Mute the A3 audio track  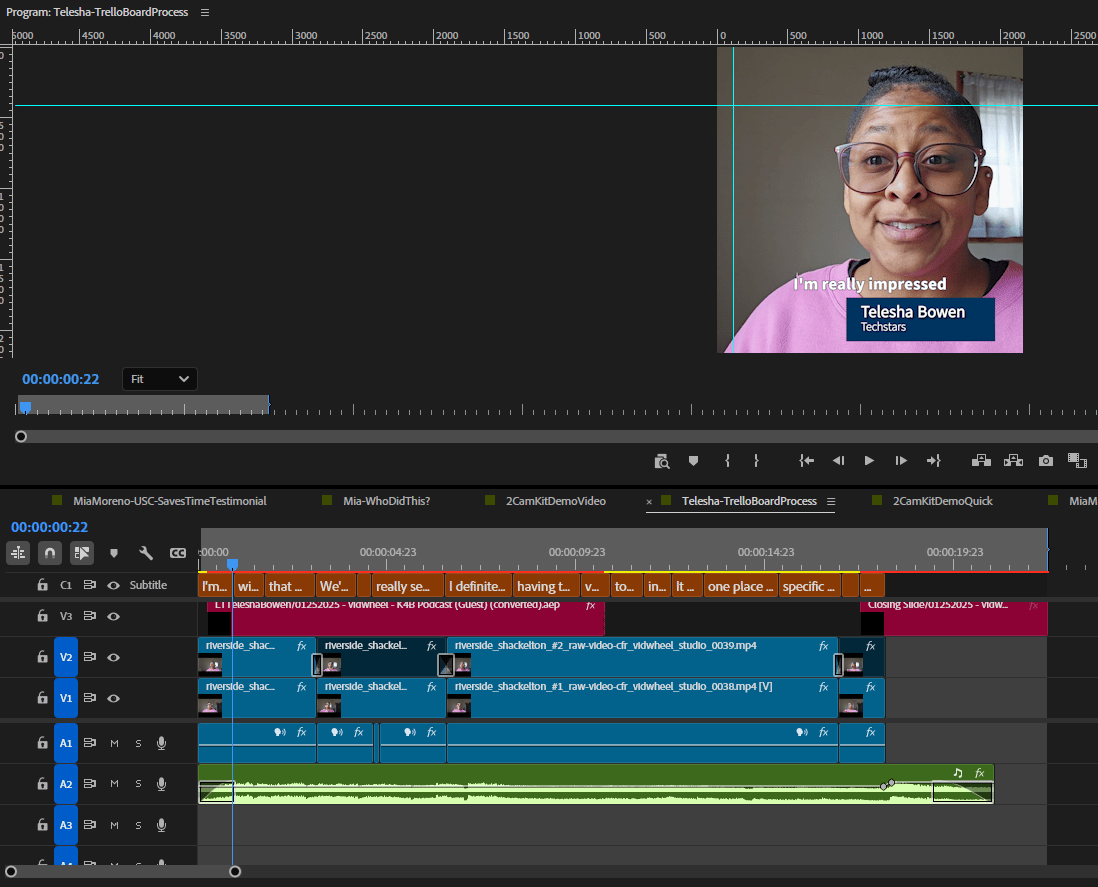tap(114, 825)
